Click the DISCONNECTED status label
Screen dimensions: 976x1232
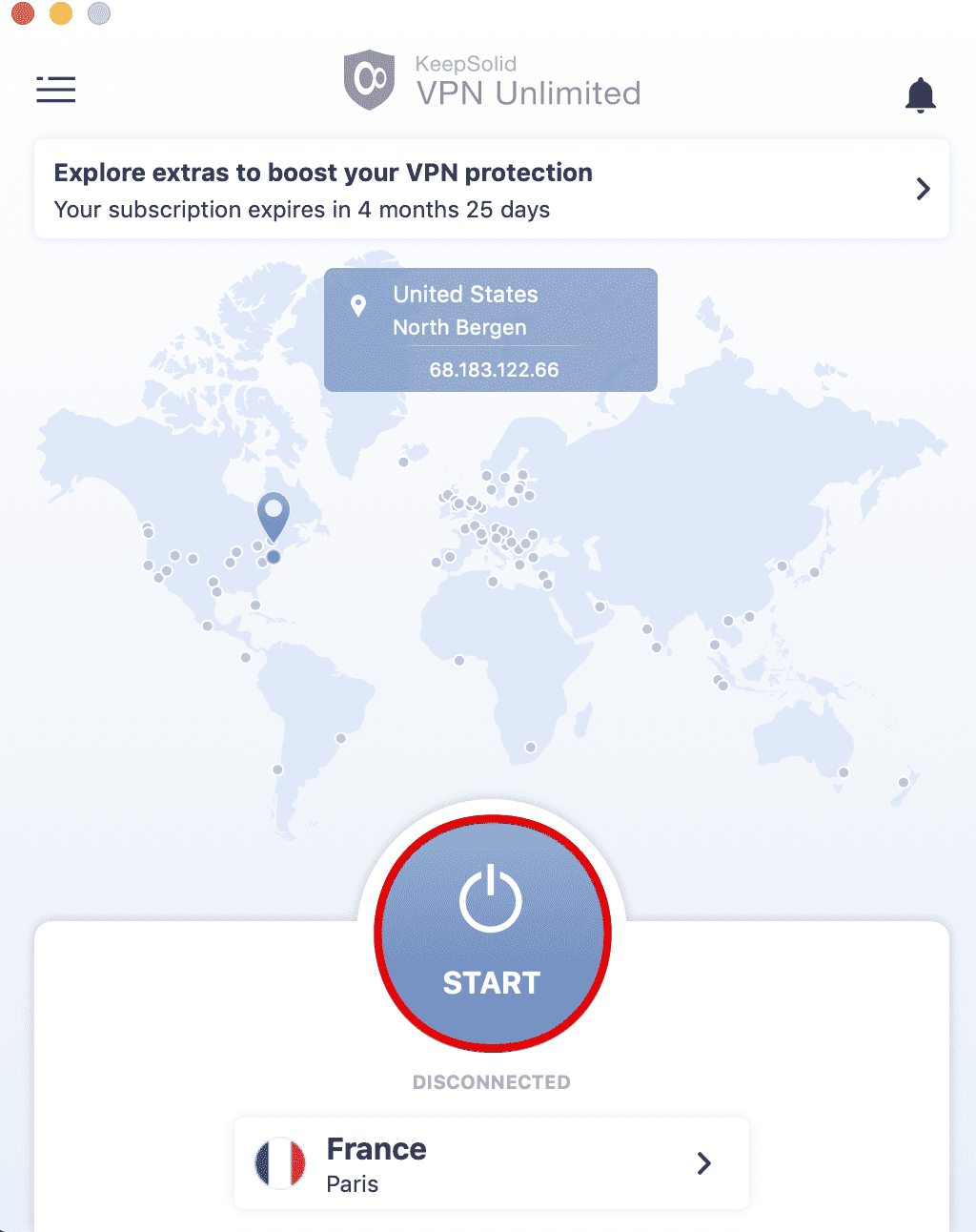pyautogui.click(x=492, y=1081)
